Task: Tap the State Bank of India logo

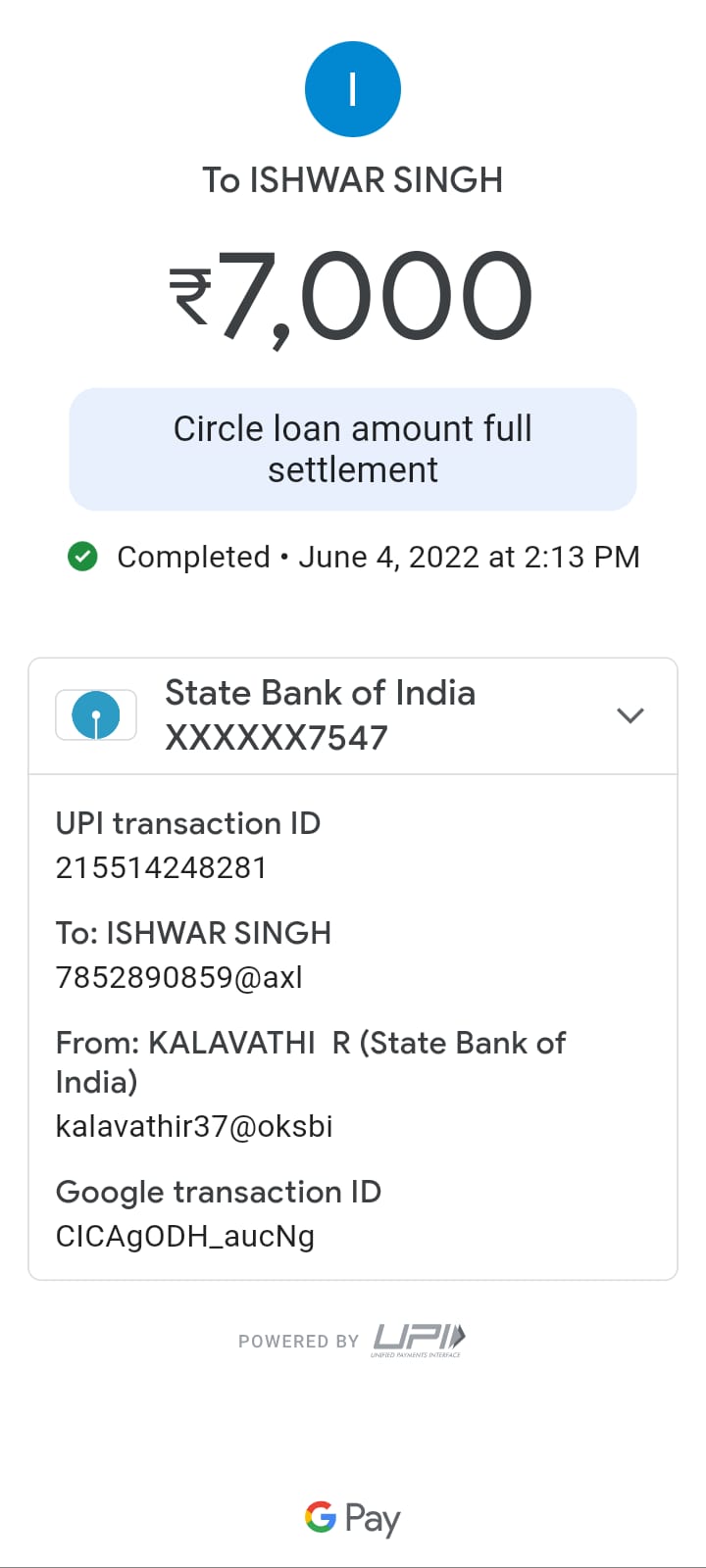Action: click(x=96, y=715)
